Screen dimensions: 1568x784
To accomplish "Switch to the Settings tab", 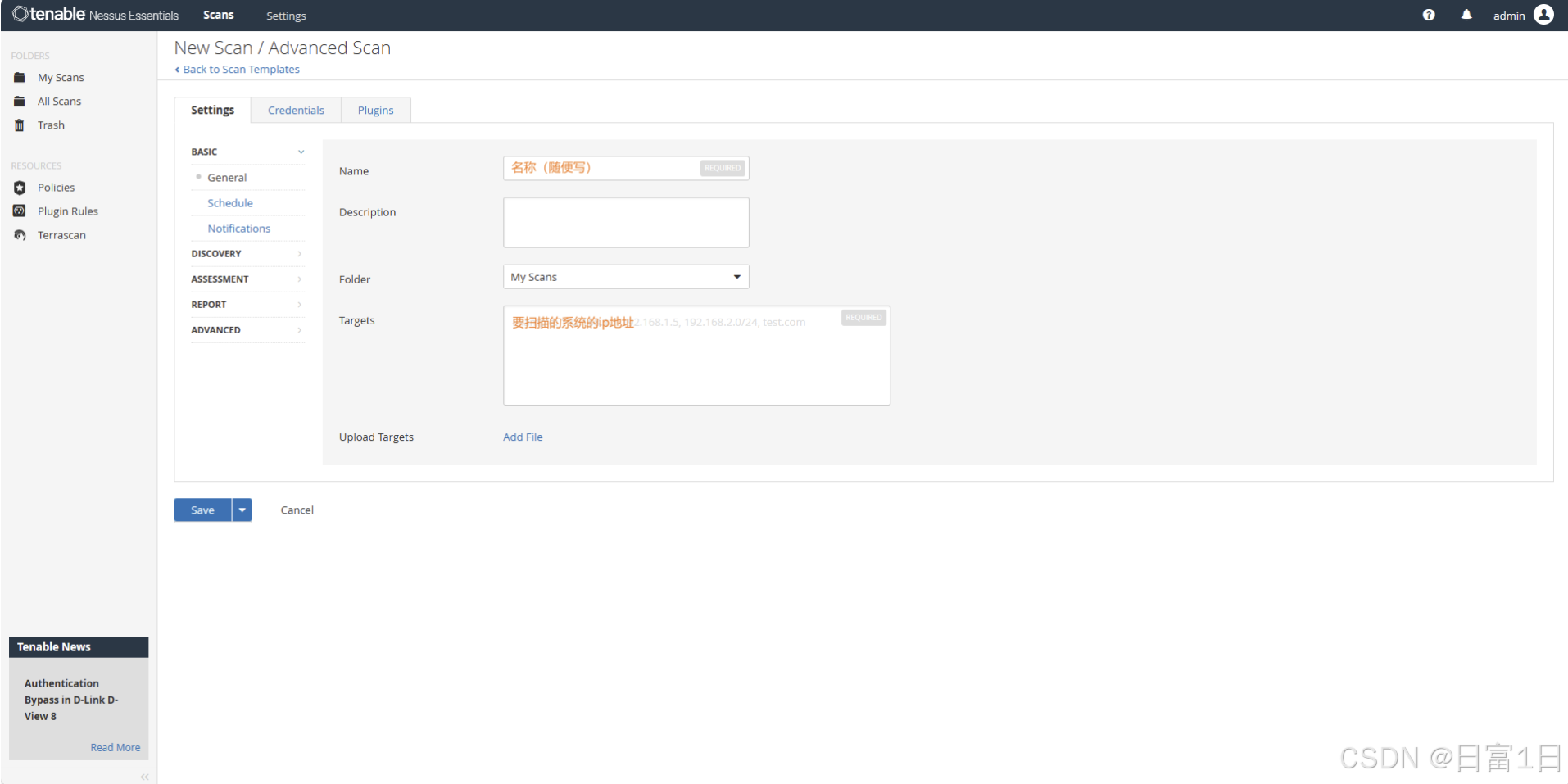I will [x=212, y=110].
